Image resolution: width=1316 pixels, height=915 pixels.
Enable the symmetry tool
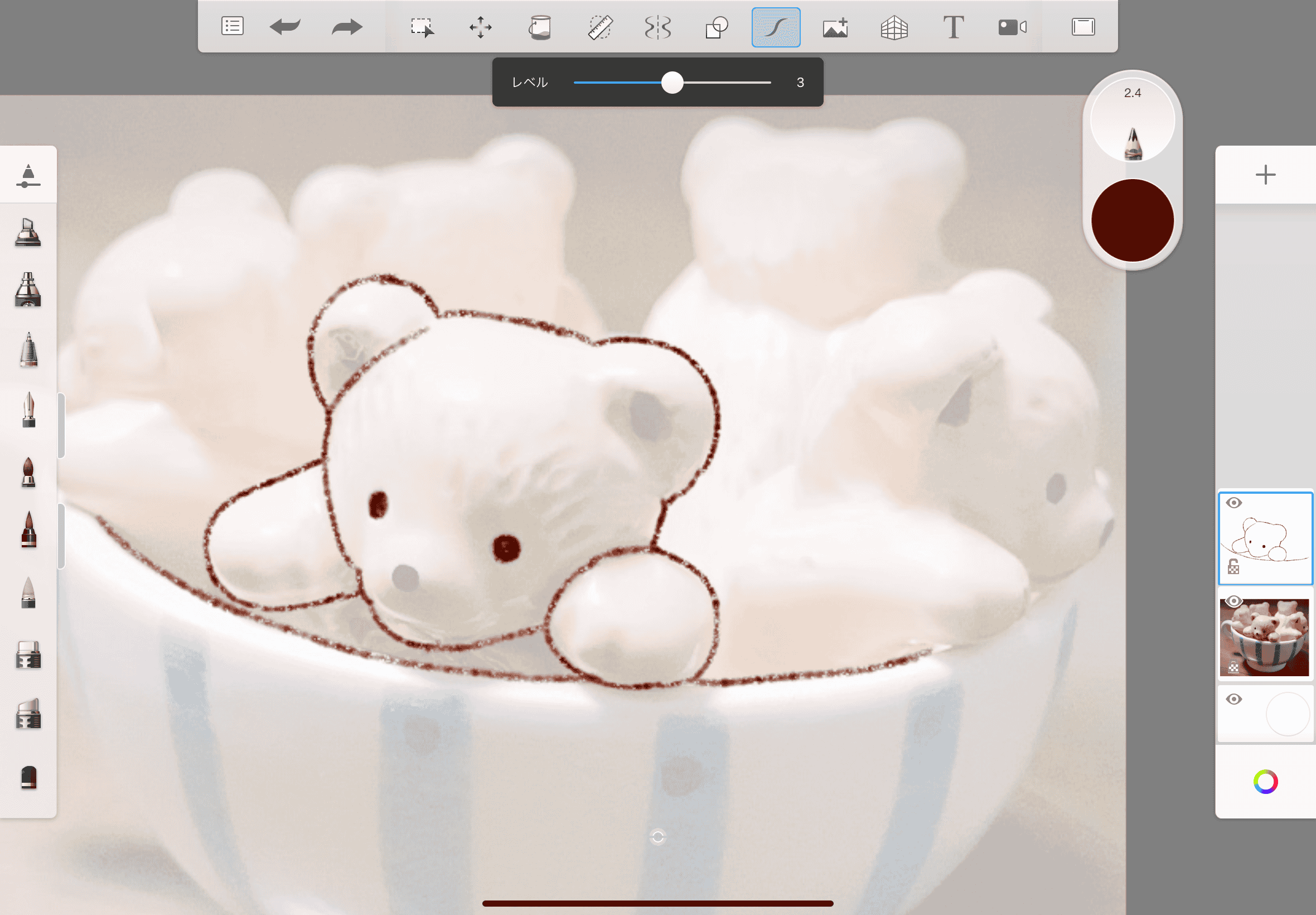[657, 27]
